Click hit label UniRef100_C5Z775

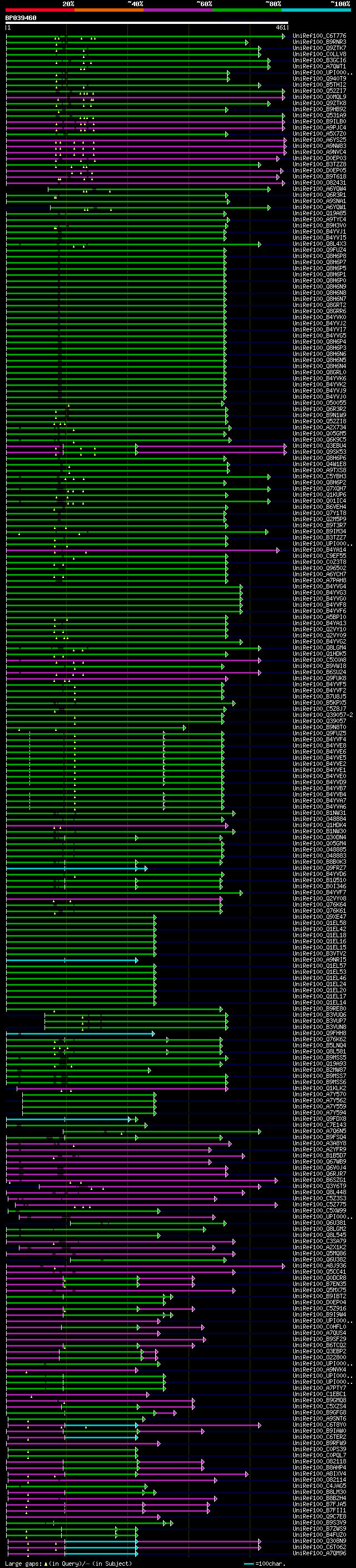[x=319, y=1204]
